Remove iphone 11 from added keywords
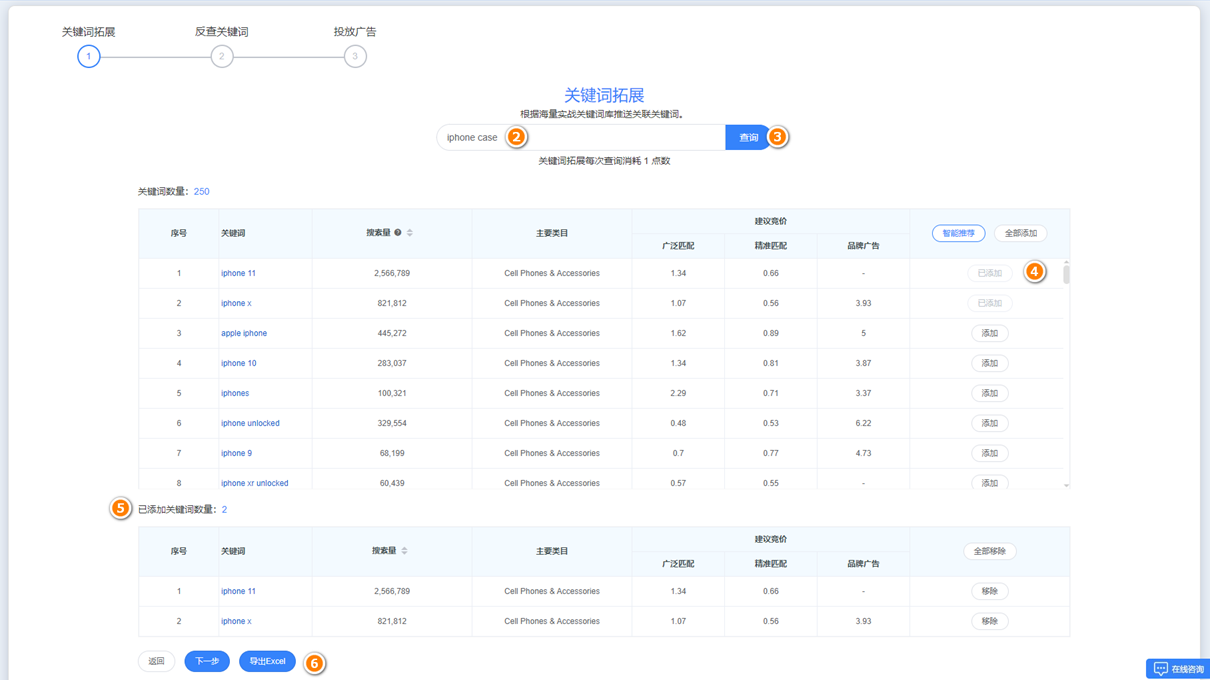Image resolution: width=1210 pixels, height=680 pixels. click(x=989, y=591)
